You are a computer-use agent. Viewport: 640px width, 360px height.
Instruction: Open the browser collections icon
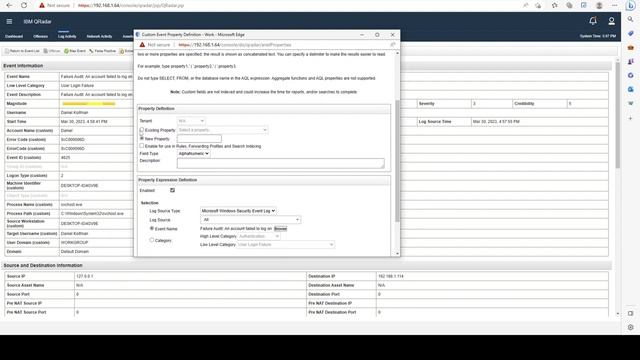pos(569,5)
